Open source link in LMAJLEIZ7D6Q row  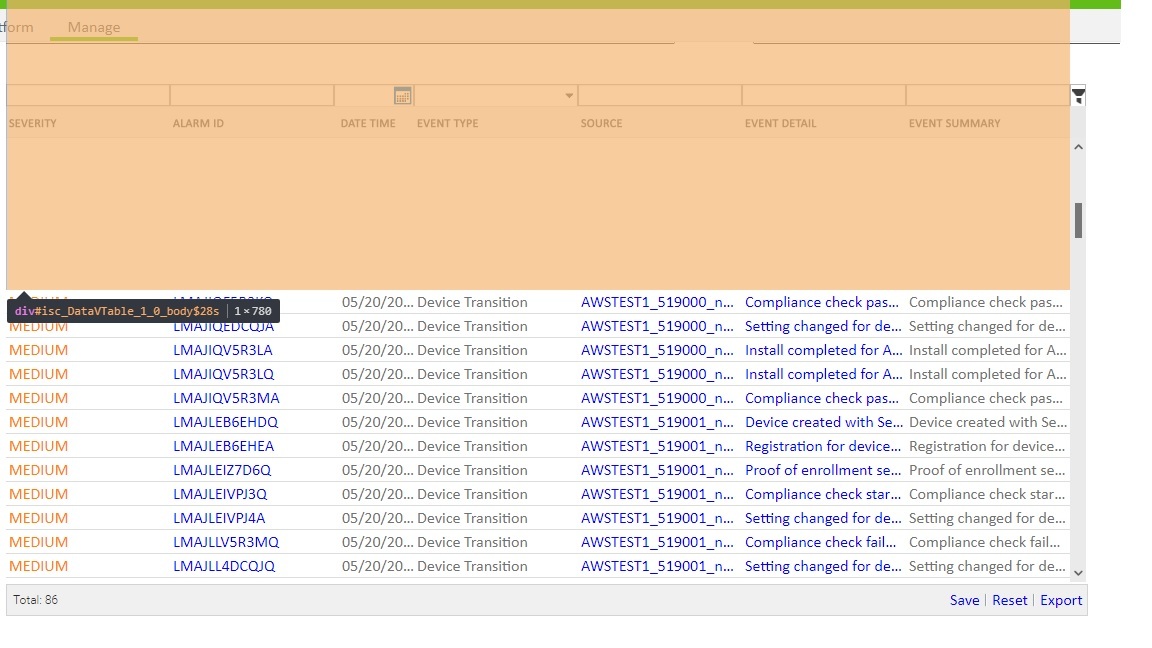(x=657, y=470)
